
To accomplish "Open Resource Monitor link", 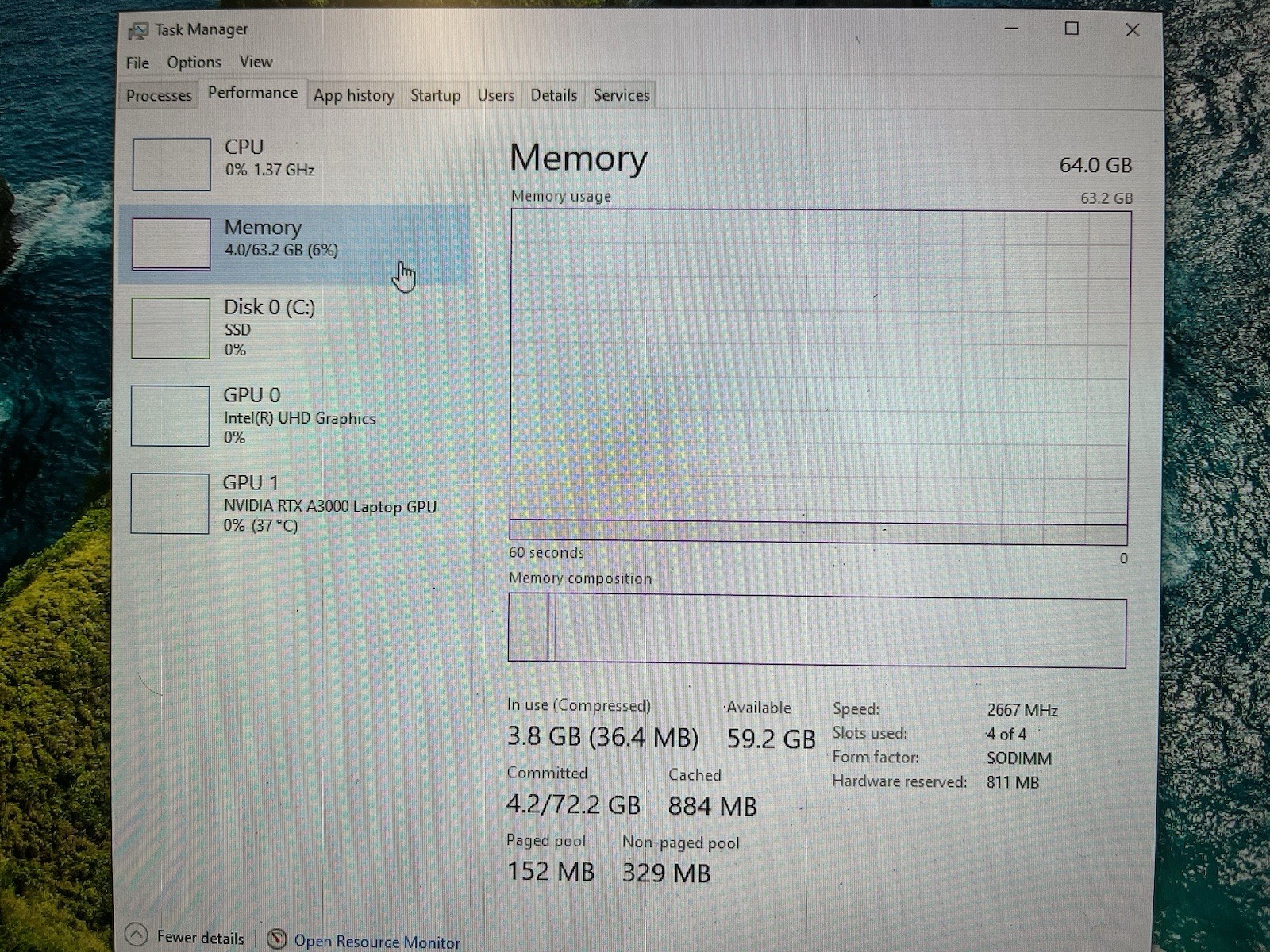I will click(x=376, y=942).
